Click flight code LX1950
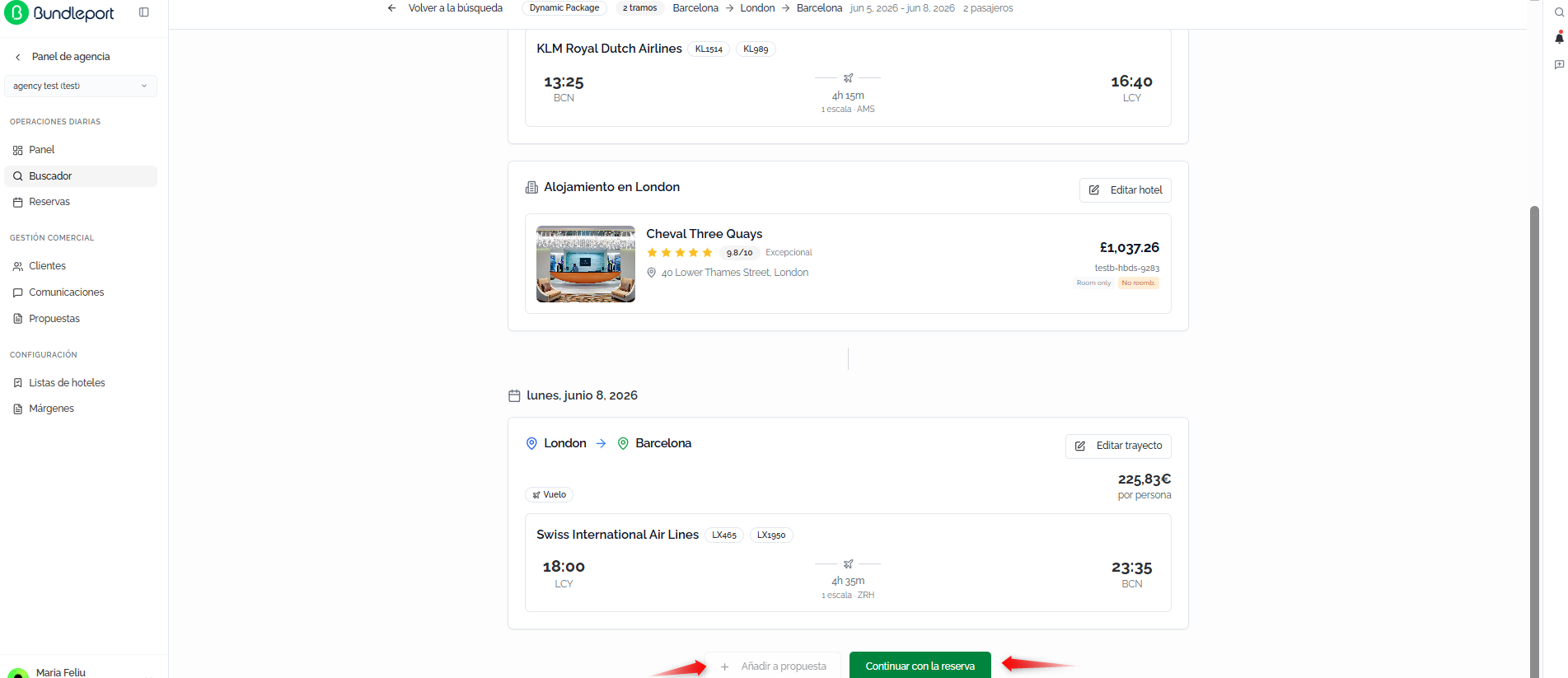 771,535
